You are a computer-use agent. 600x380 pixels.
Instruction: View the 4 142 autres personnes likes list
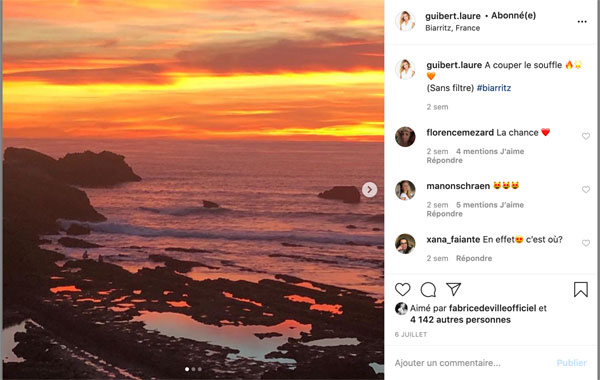tap(460, 320)
